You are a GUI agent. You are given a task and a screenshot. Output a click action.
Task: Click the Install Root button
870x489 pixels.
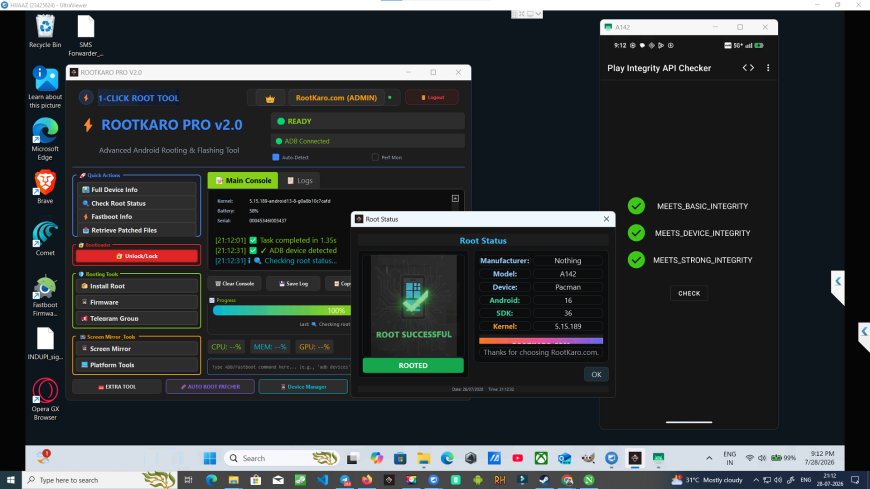click(x=137, y=286)
